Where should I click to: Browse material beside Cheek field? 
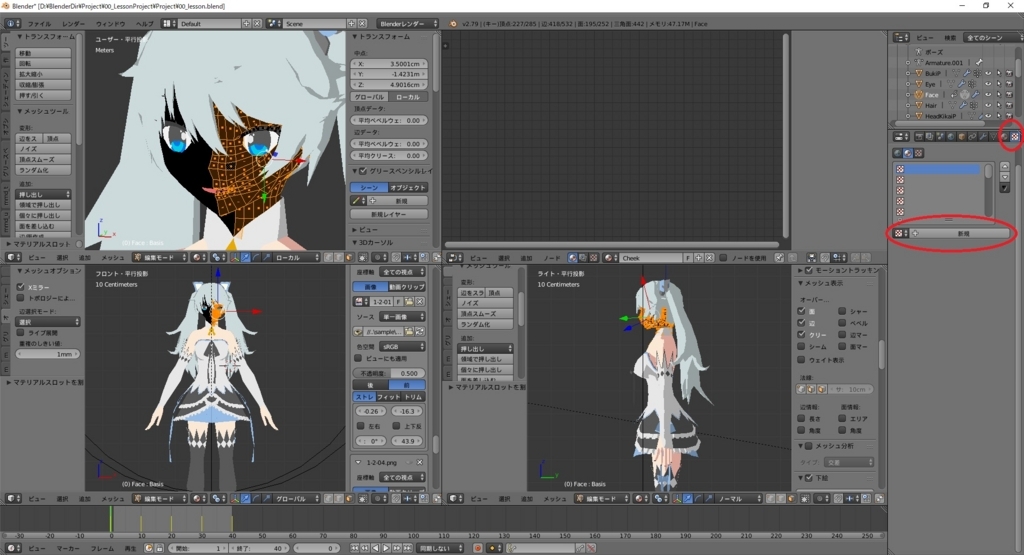coord(611,258)
